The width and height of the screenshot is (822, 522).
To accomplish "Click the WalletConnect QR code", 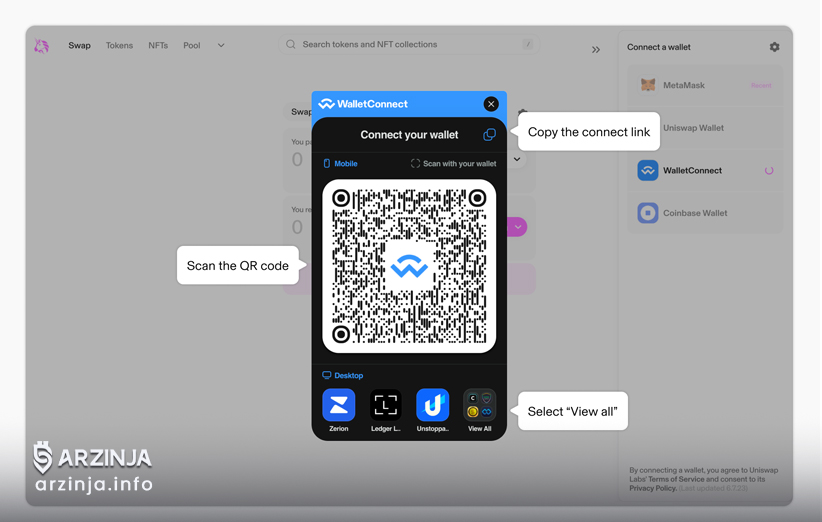I will tap(409, 266).
